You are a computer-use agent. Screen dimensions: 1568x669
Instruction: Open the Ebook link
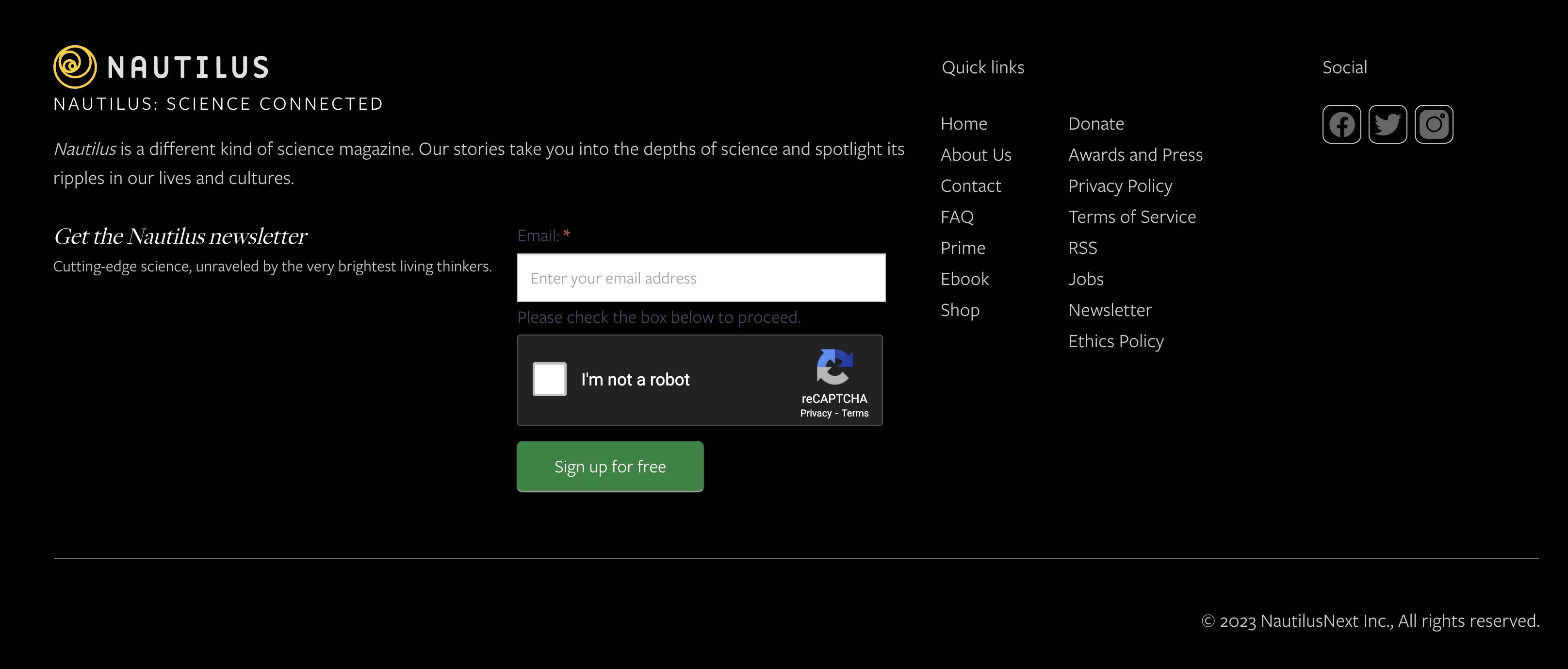964,279
